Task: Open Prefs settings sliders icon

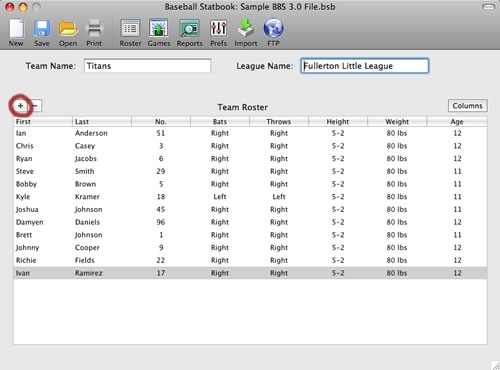Action: 219,33
